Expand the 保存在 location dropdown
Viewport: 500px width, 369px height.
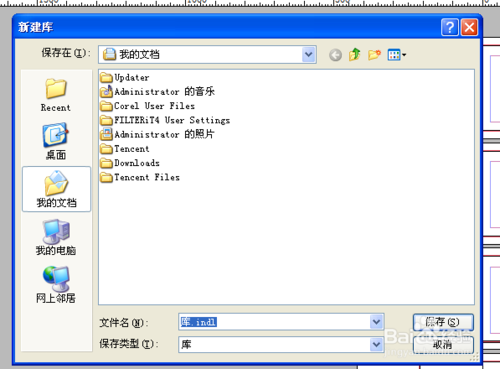[309, 54]
